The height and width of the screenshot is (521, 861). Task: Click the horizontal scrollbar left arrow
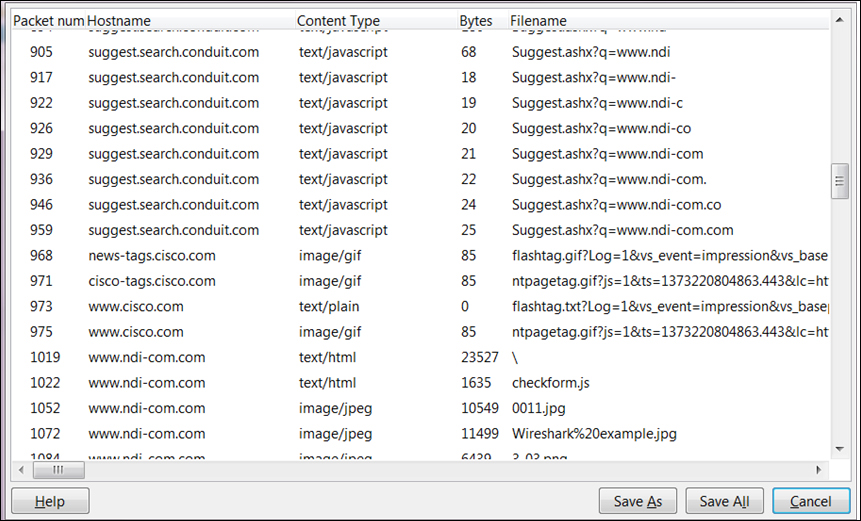21,470
